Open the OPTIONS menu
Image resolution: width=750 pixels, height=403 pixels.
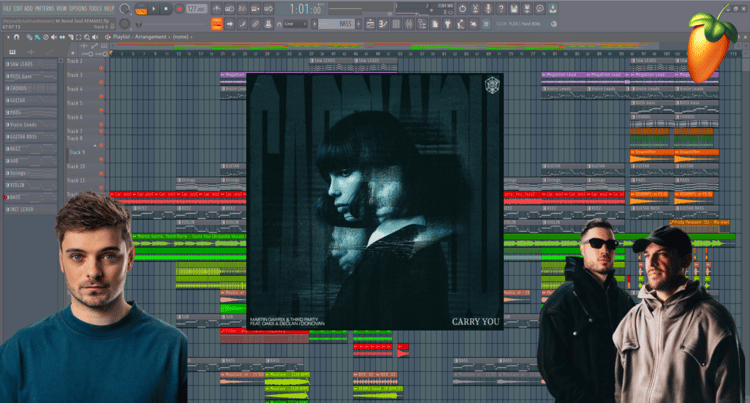pos(79,9)
